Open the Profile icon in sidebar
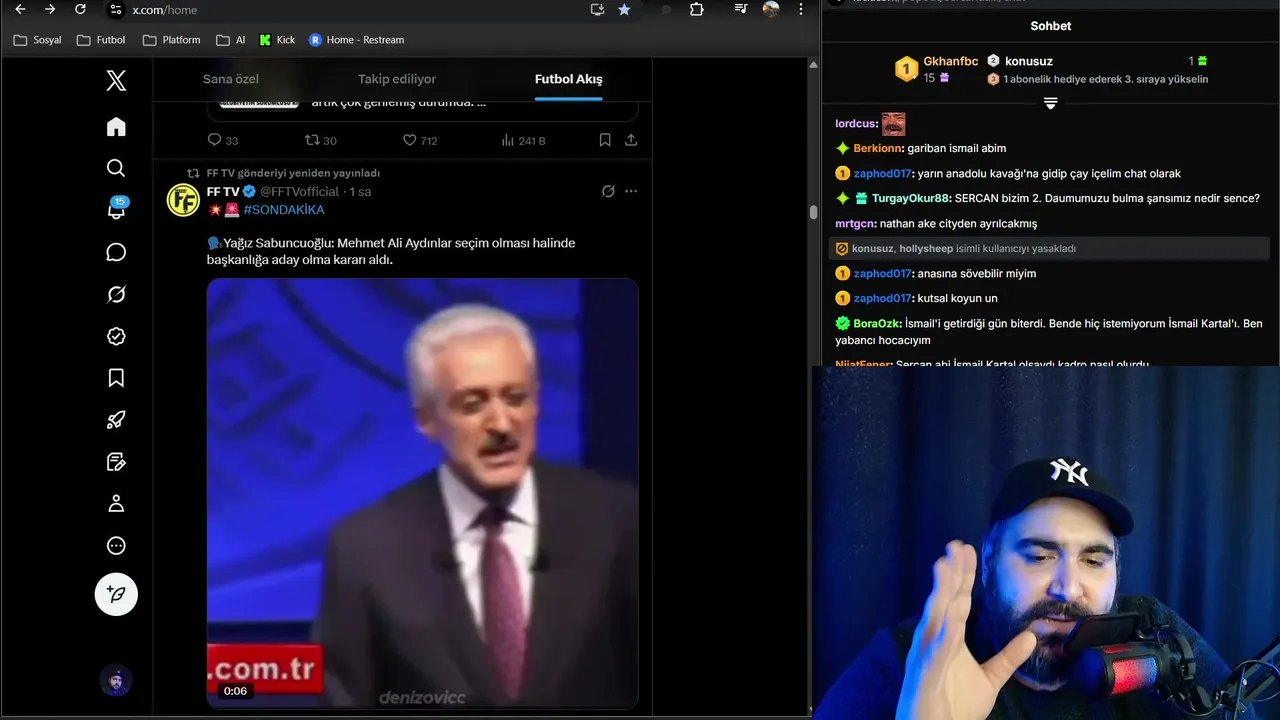This screenshot has width=1280, height=720. (x=116, y=504)
